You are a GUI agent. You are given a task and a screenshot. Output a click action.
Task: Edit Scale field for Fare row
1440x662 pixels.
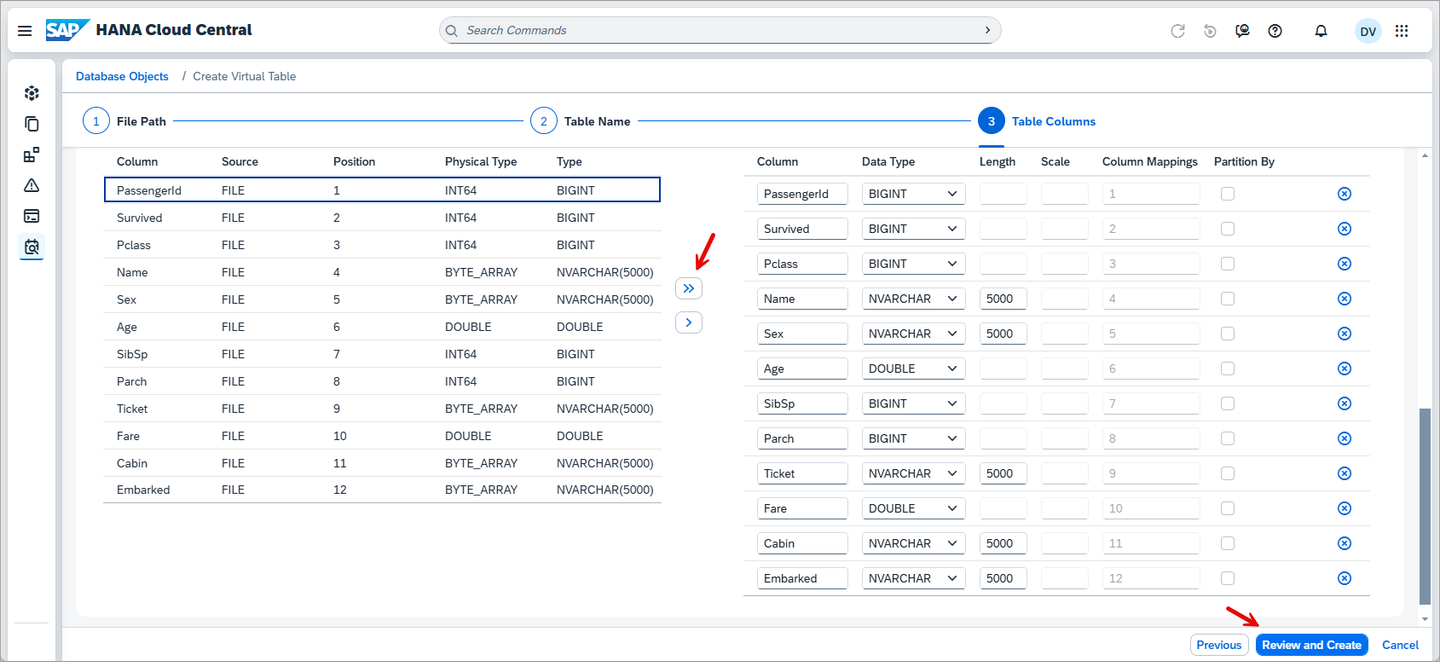[x=1064, y=509]
